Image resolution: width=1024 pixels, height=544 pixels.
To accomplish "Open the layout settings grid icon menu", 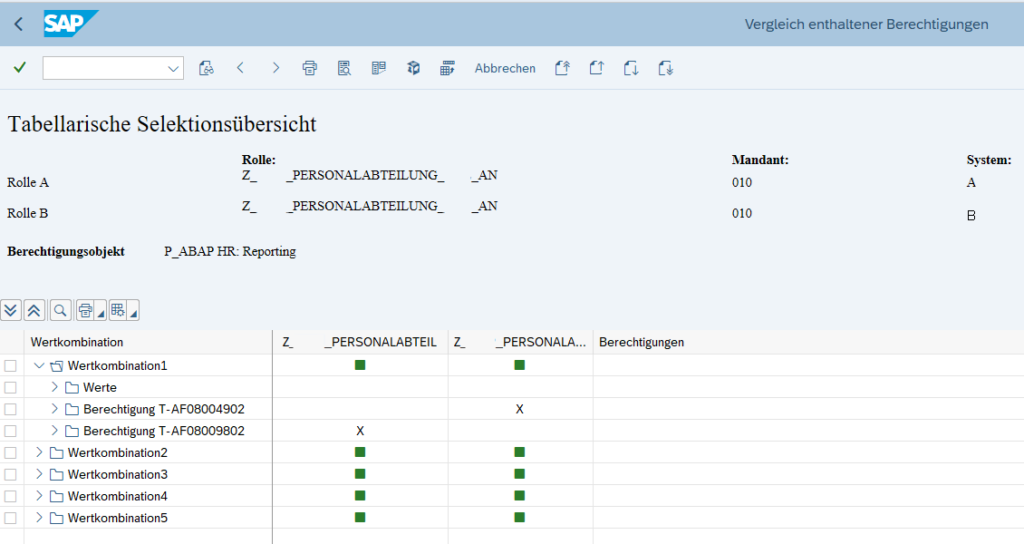I will pos(122,310).
